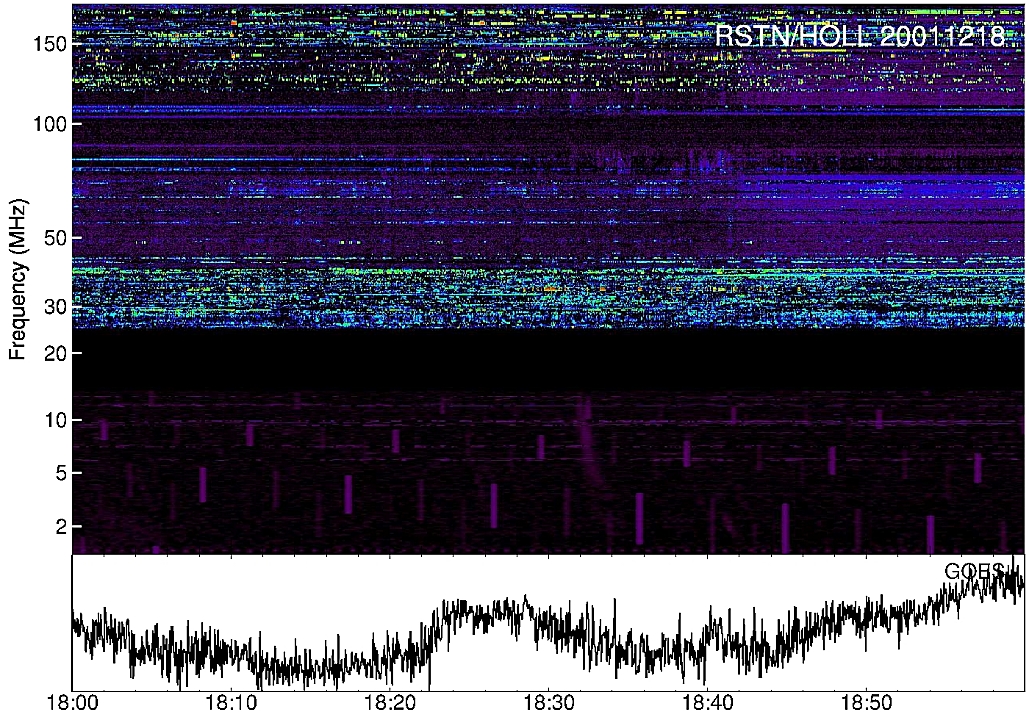1029x720 pixels.
Task: Click the 5 frequency tick label
Action: coord(61,473)
